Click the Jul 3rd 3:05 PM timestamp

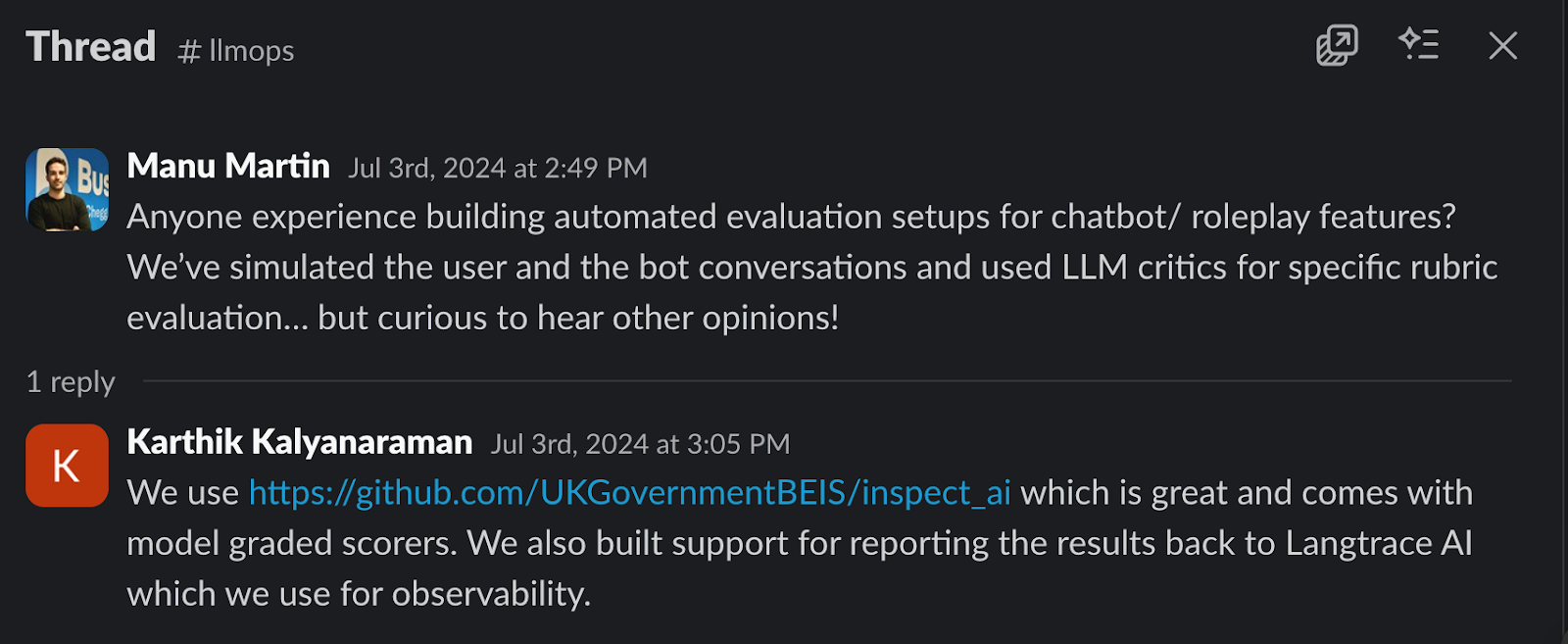[639, 444]
